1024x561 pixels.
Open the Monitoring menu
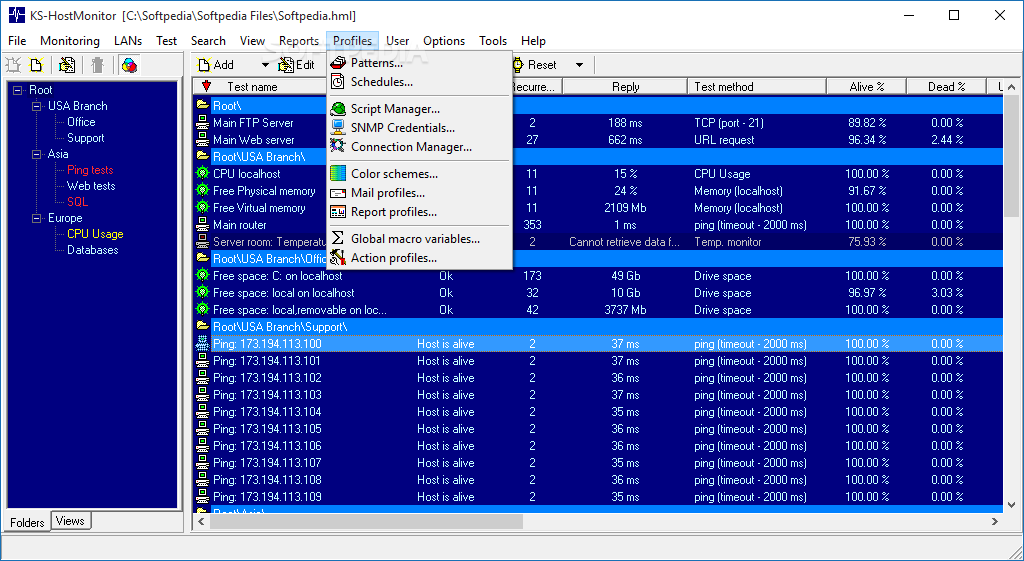(70, 40)
